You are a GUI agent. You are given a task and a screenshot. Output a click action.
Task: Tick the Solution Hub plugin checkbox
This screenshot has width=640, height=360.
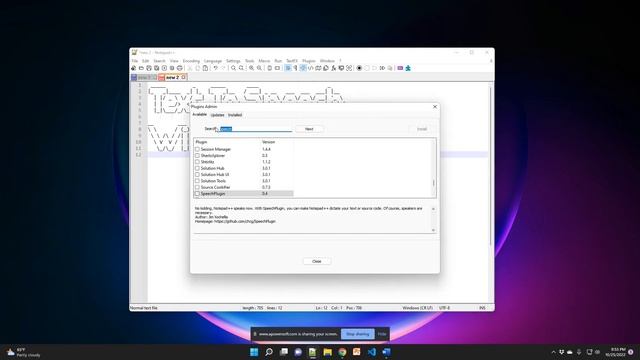click(x=197, y=168)
